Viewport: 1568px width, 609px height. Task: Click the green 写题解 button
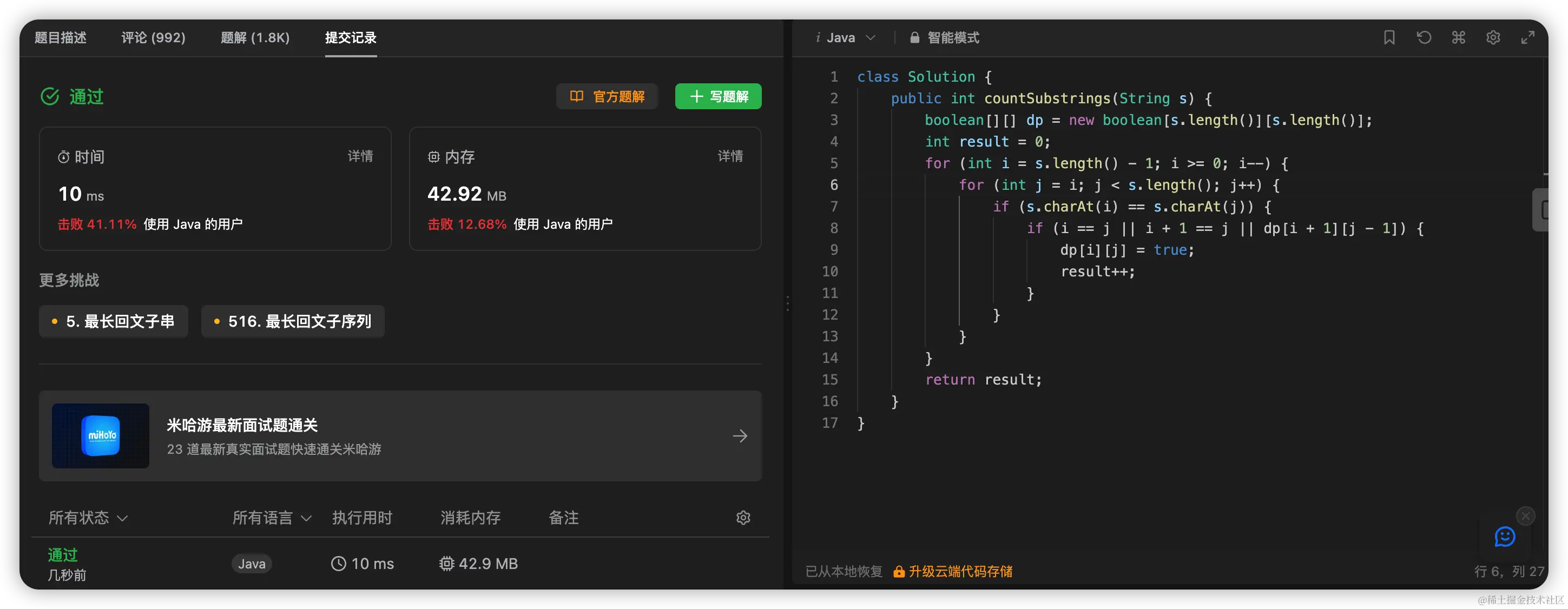[x=719, y=97]
